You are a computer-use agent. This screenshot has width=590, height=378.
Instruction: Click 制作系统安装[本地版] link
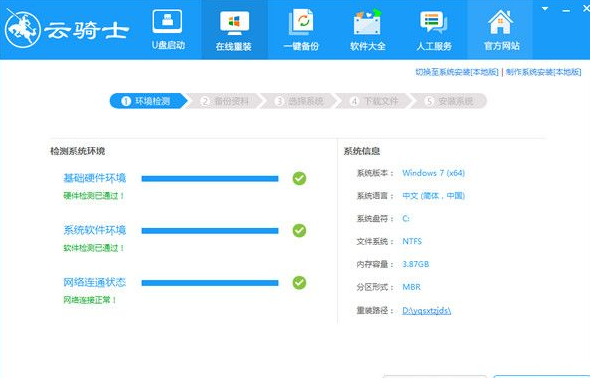pos(543,72)
